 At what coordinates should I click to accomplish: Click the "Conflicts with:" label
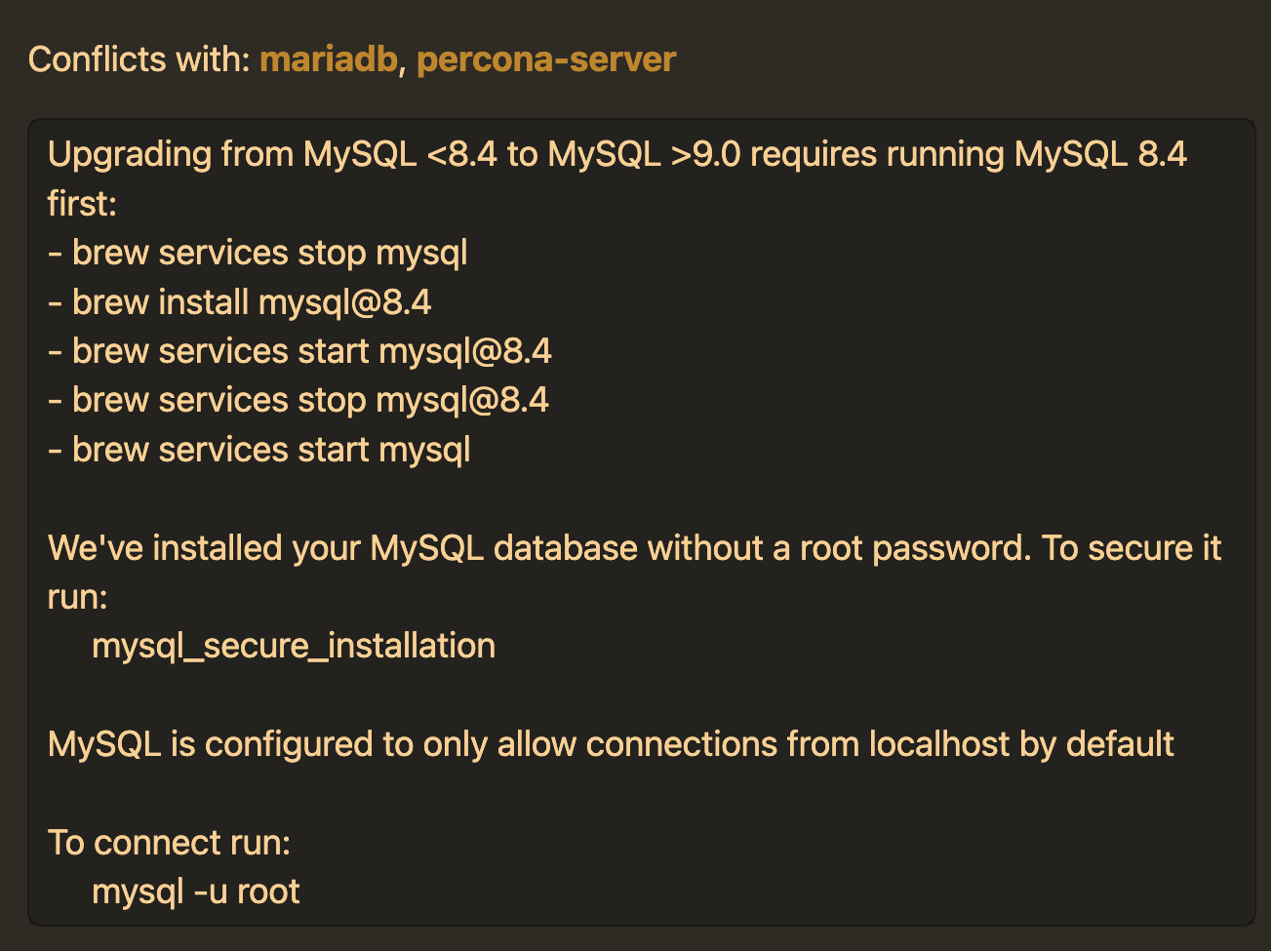coord(139,59)
